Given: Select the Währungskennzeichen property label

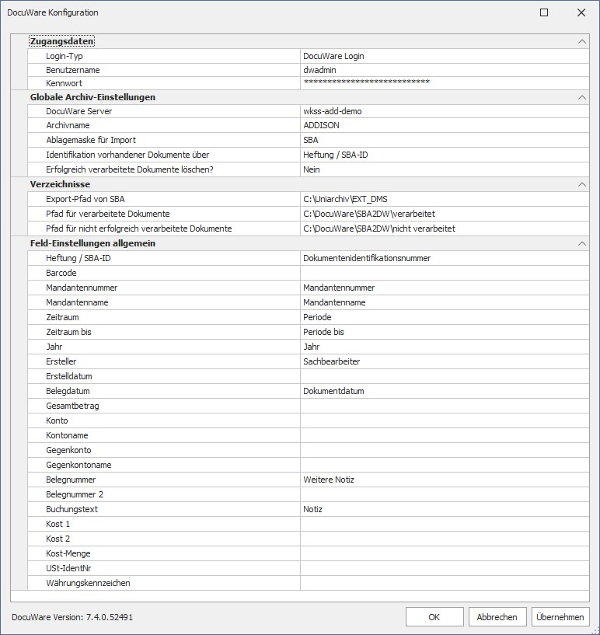Looking at the screenshot, I should (x=88, y=583).
